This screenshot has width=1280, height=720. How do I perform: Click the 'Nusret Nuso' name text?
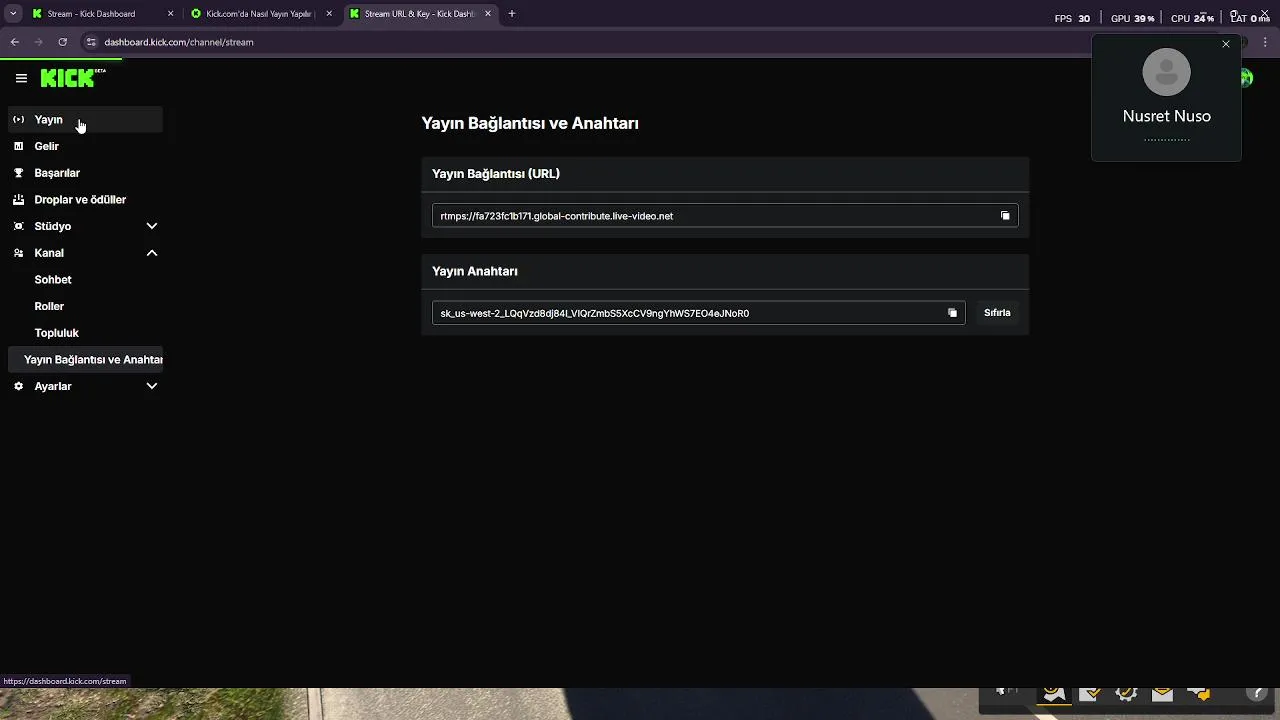pos(1166,116)
